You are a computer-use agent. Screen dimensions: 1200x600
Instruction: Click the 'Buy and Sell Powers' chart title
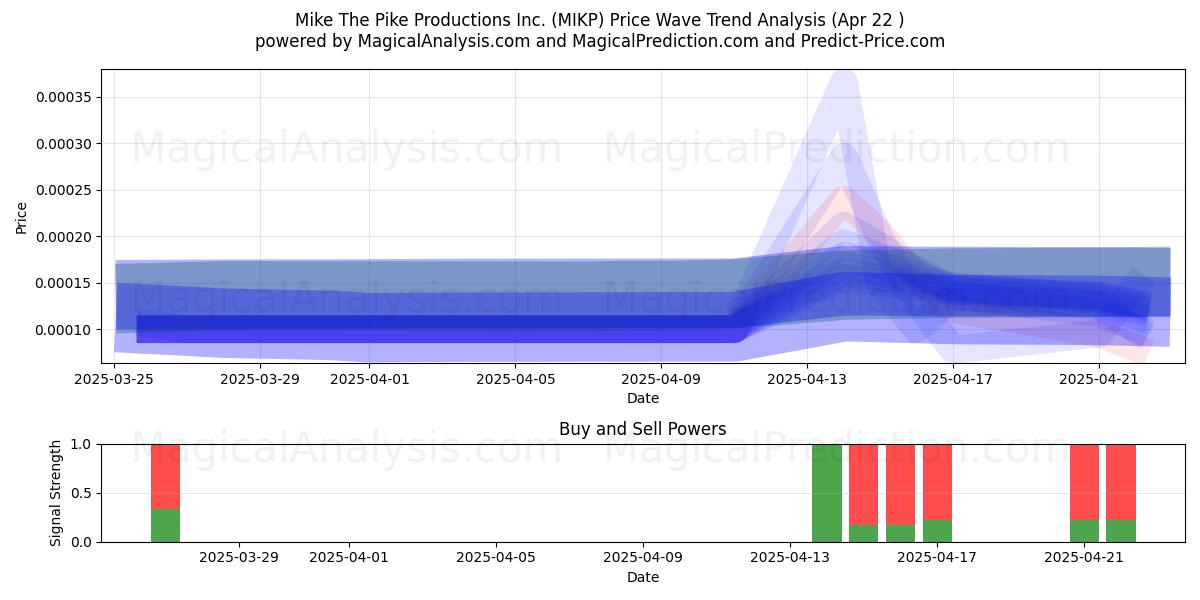coord(643,429)
